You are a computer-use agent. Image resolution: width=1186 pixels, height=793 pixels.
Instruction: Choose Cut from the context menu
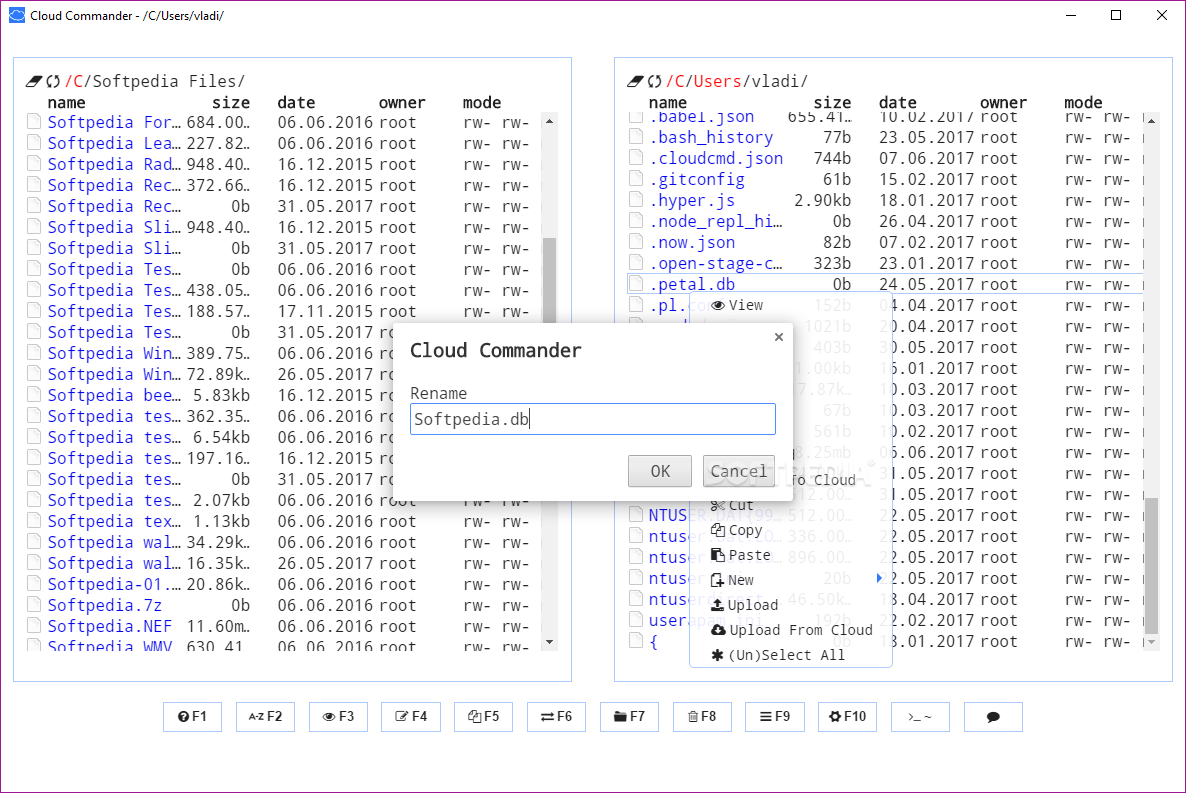coord(732,505)
